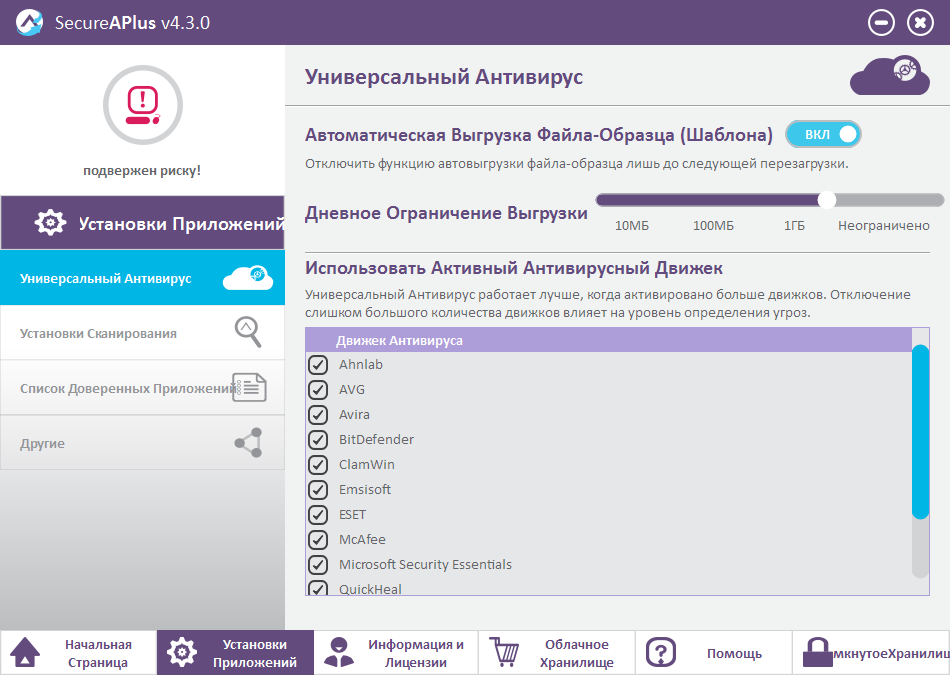Uncheck the BitDefender engine
Image resolution: width=950 pixels, height=675 pixels.
318,439
